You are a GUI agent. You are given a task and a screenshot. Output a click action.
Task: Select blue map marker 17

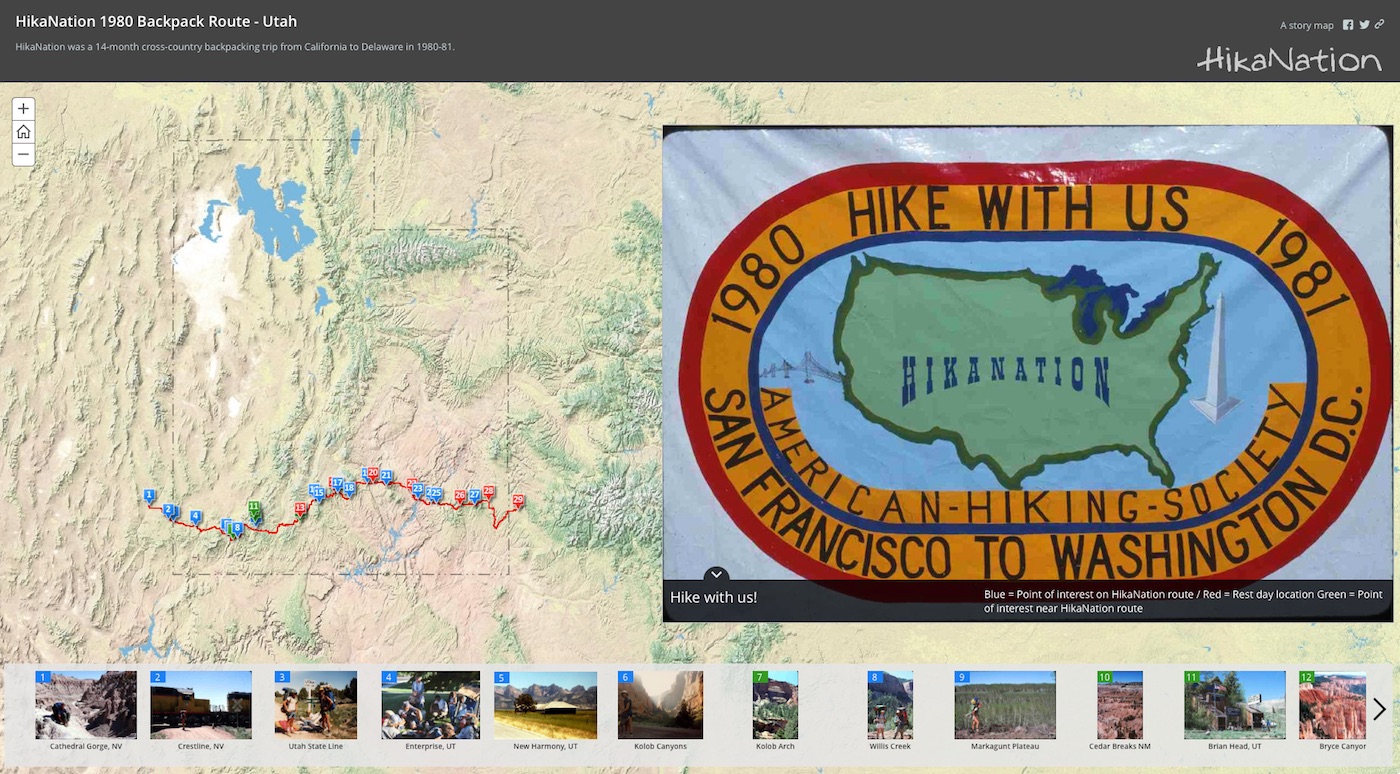click(x=338, y=484)
